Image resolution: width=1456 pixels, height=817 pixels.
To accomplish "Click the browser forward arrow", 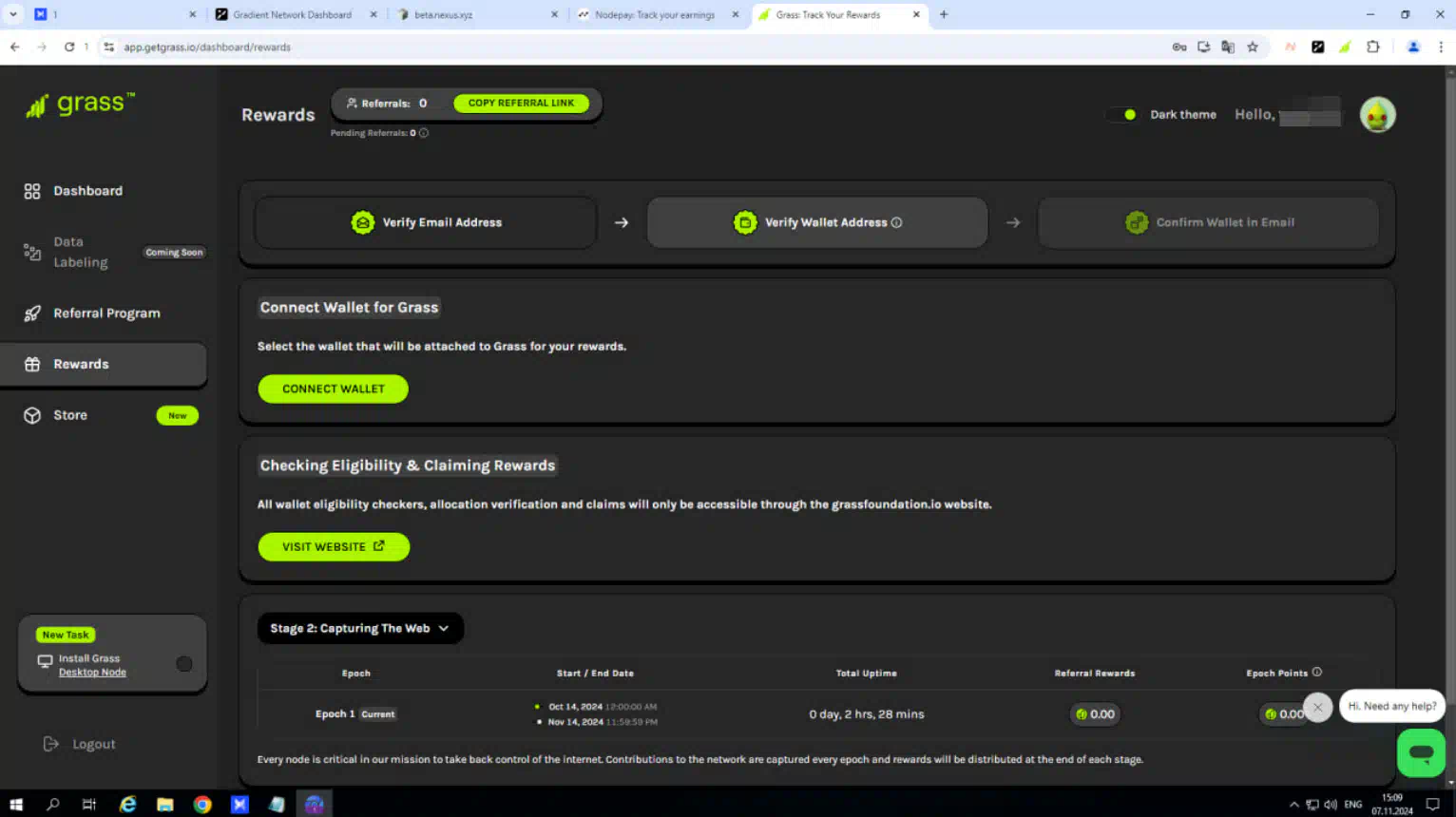I will (42, 47).
